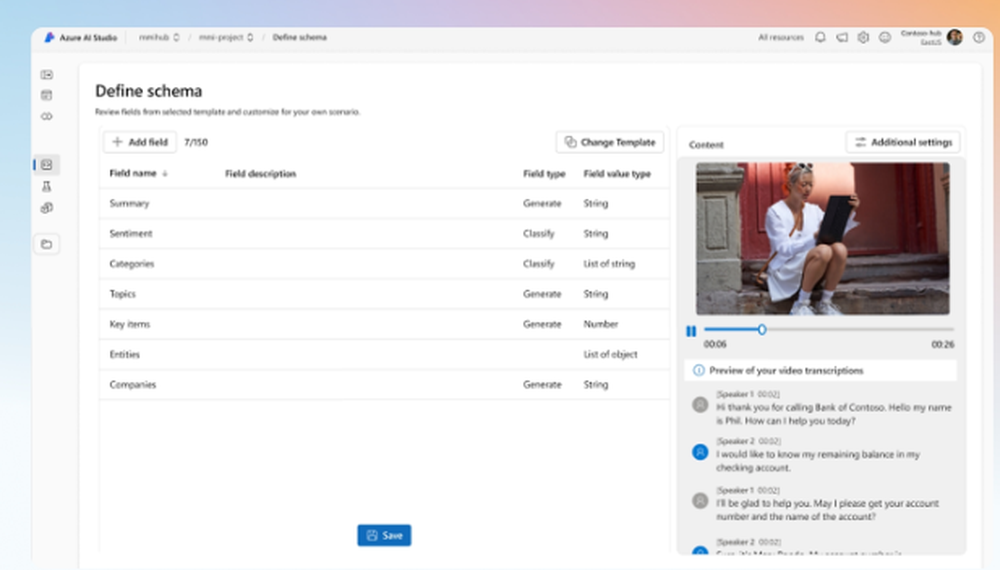This screenshot has height=570, width=1000.
Task: Save the schema
Action: coord(384,536)
